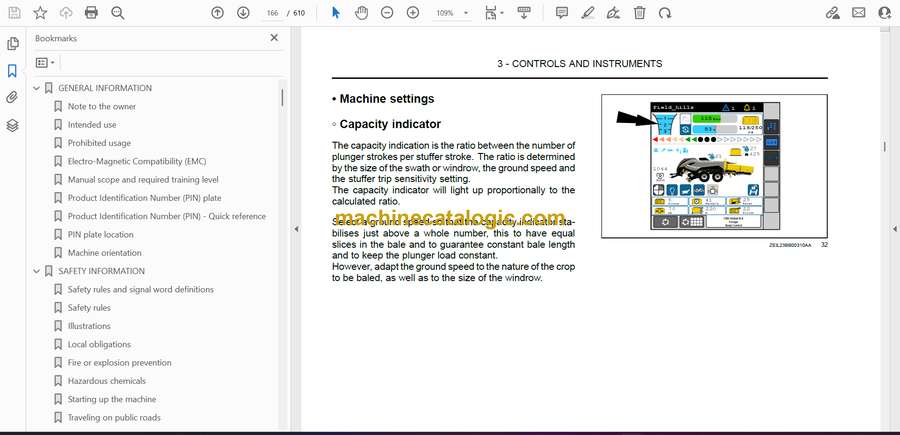Close the Bookmarks panel
This screenshot has height=435, width=900.
click(x=274, y=38)
